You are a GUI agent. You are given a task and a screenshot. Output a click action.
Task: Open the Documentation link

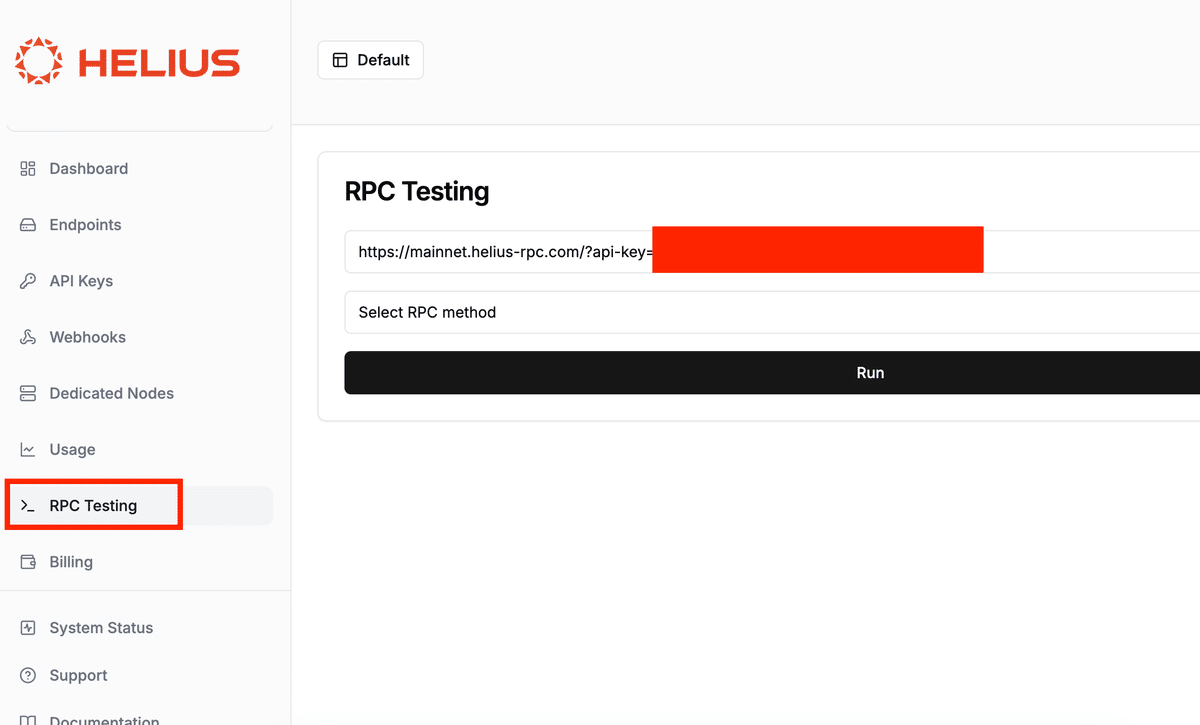pyautogui.click(x=104, y=718)
